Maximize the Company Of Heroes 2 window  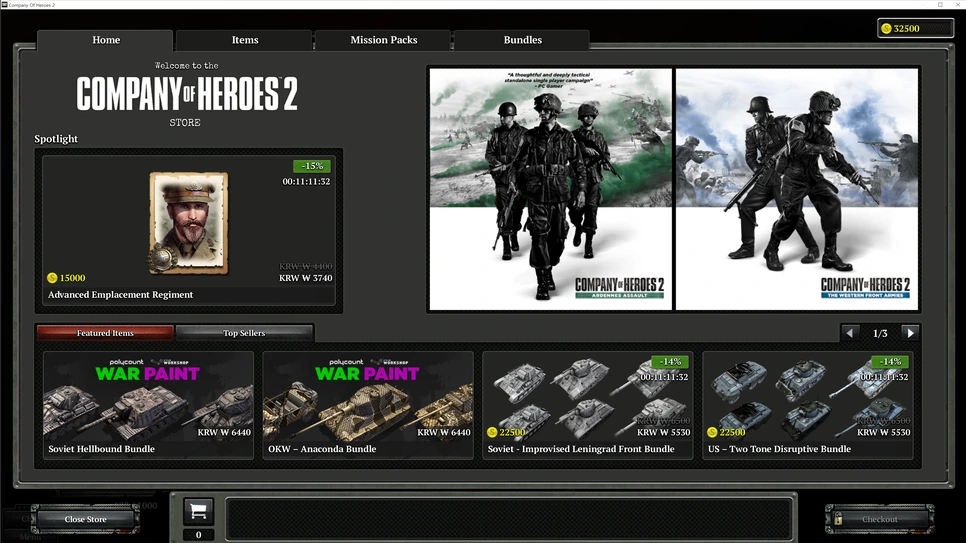point(940,4)
